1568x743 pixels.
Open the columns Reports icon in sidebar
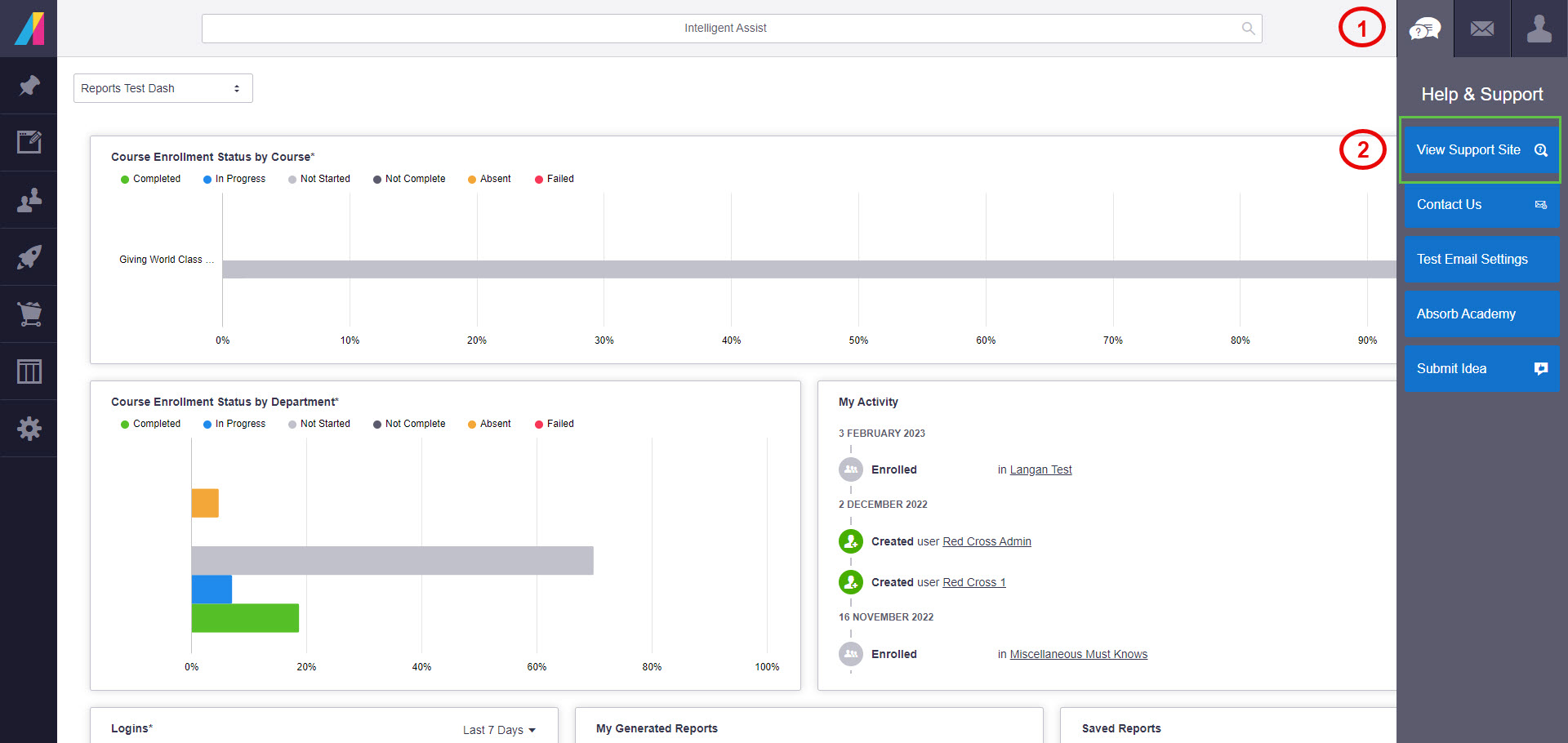click(x=29, y=371)
